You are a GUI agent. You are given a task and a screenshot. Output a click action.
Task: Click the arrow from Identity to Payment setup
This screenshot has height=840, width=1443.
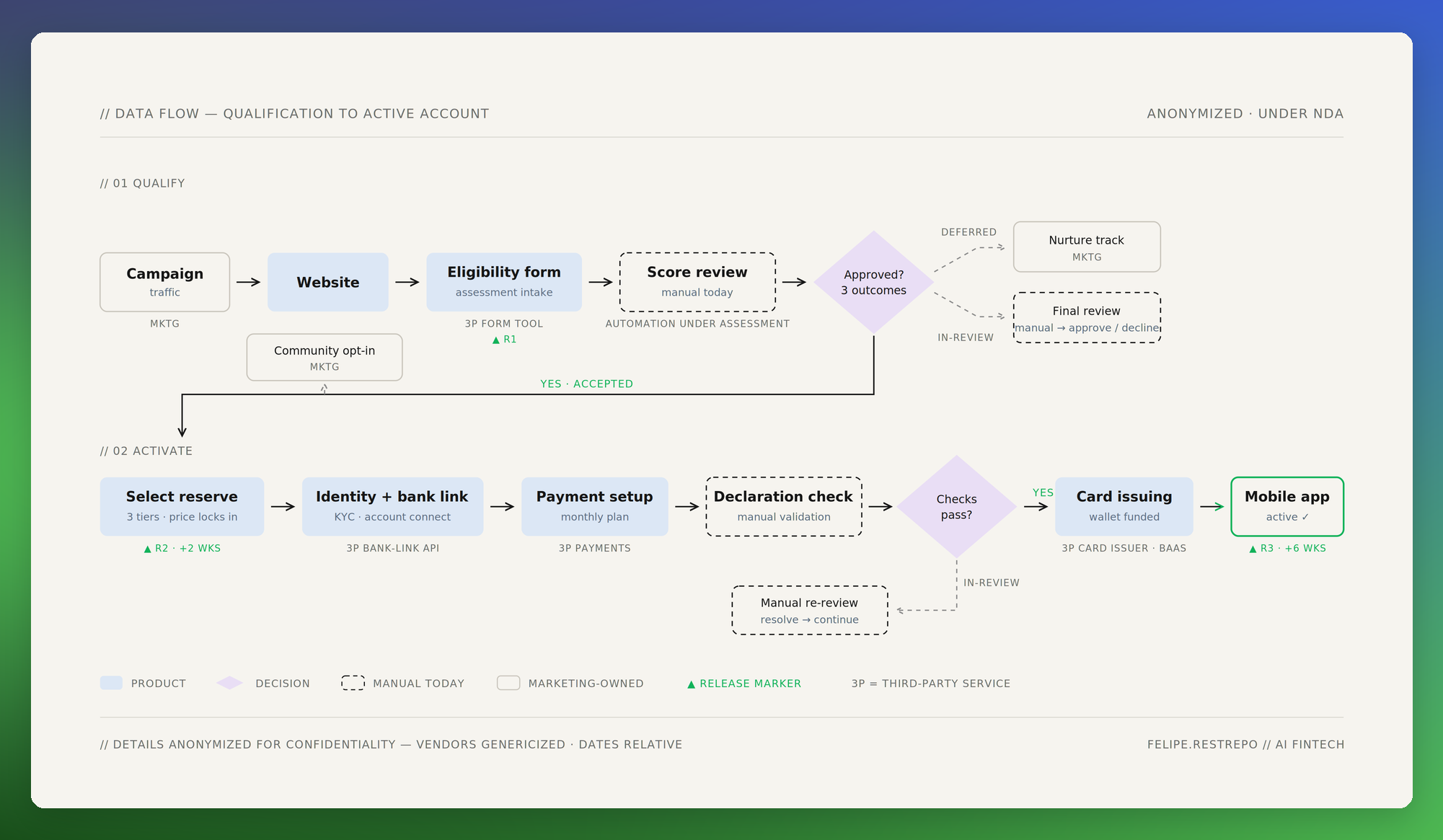click(x=502, y=506)
